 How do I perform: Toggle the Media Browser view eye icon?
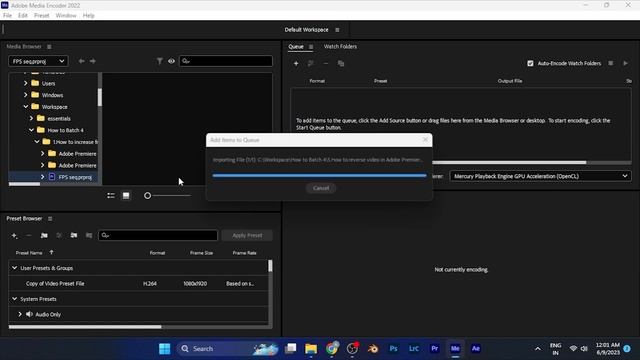click(171, 61)
